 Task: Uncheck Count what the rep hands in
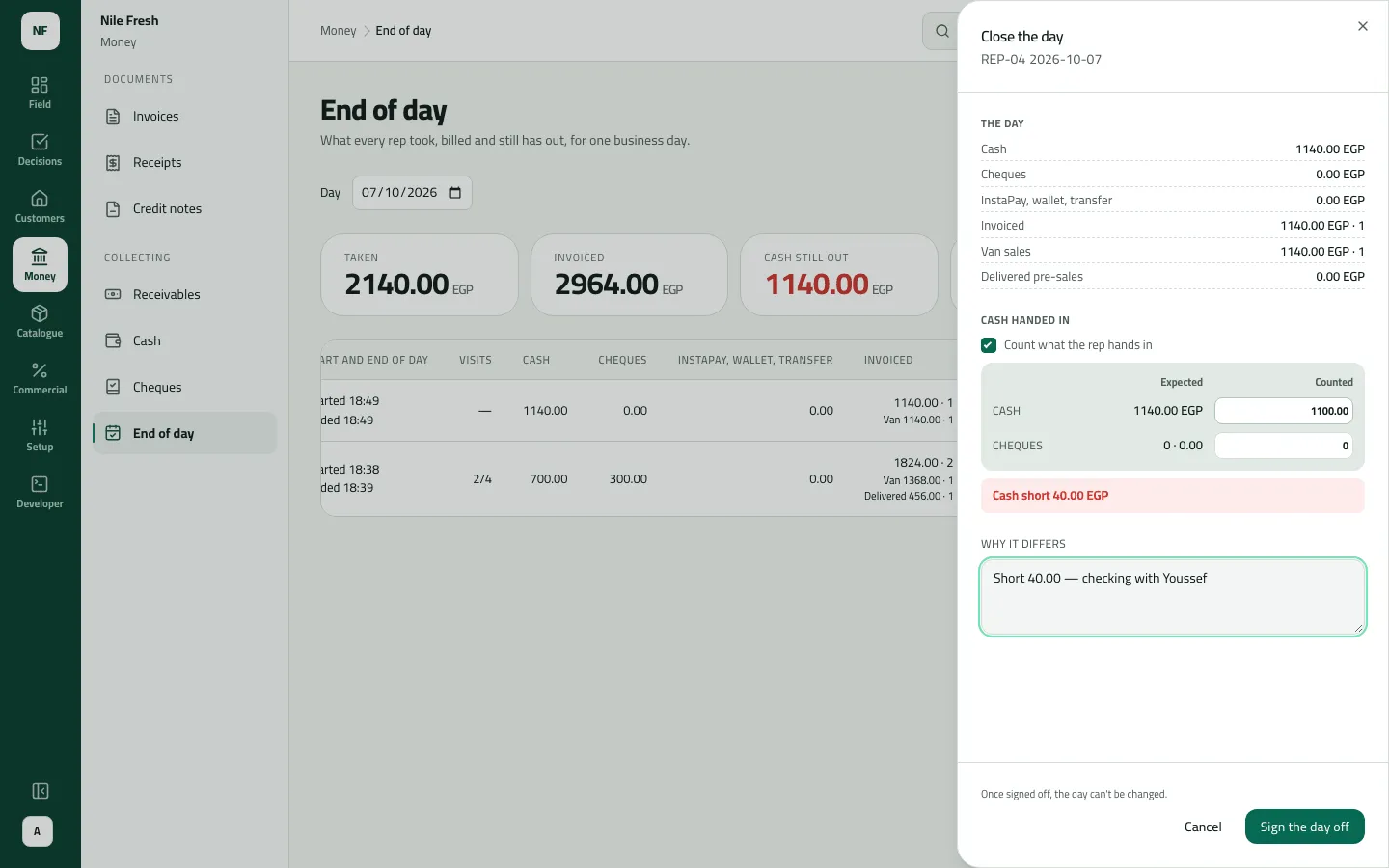[989, 345]
